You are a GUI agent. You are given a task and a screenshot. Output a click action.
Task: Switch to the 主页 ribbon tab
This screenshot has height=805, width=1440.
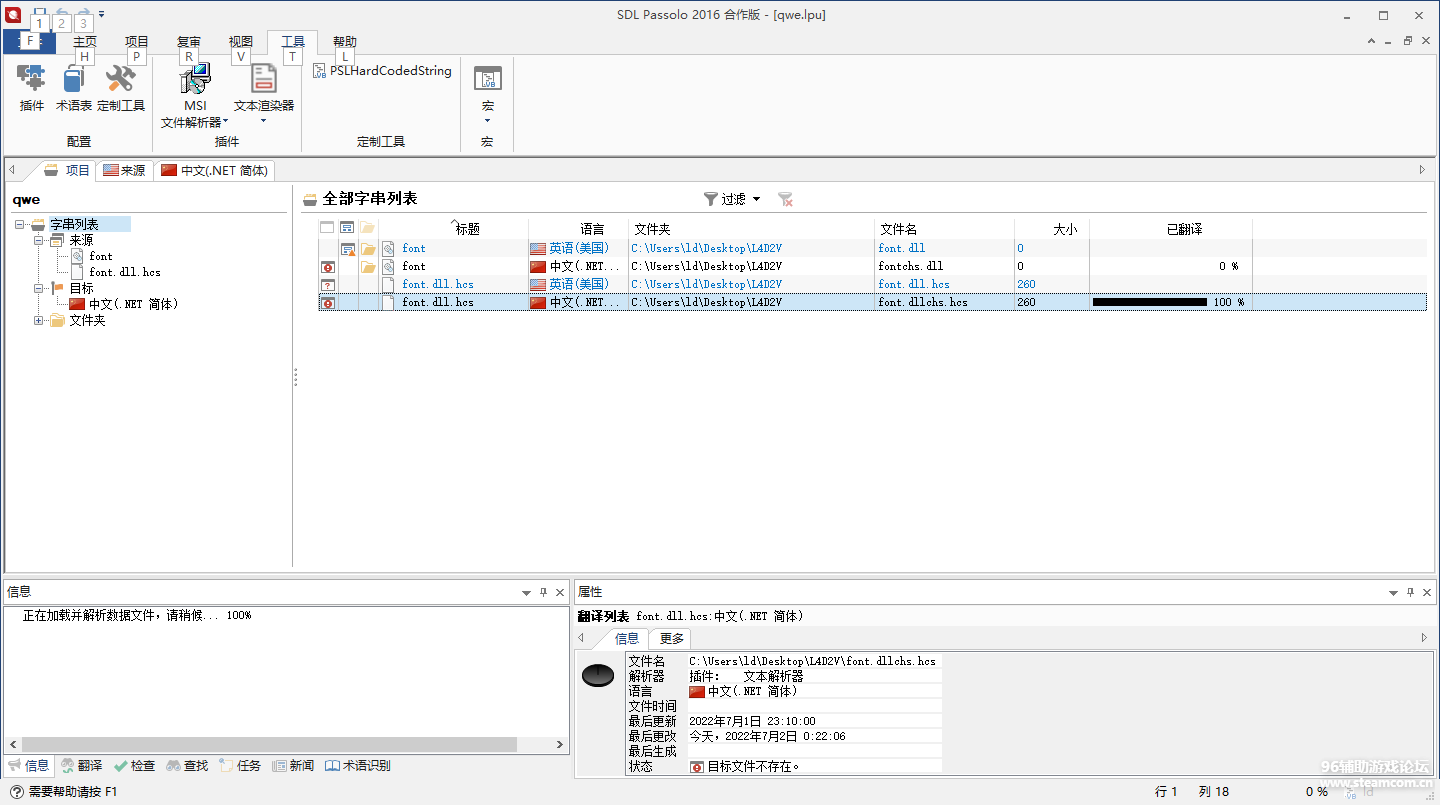coord(85,42)
